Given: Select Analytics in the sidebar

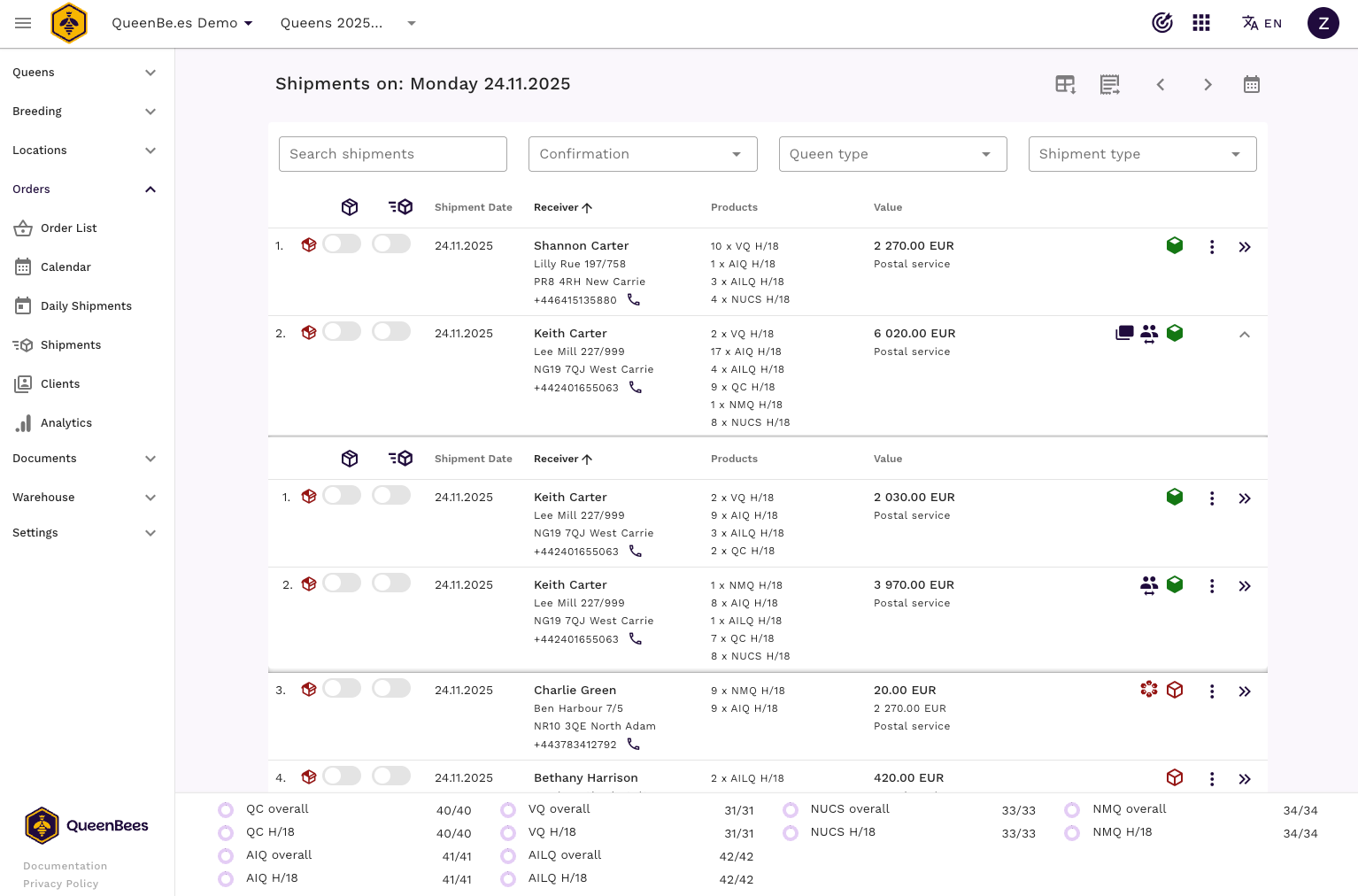Looking at the screenshot, I should (x=66, y=423).
